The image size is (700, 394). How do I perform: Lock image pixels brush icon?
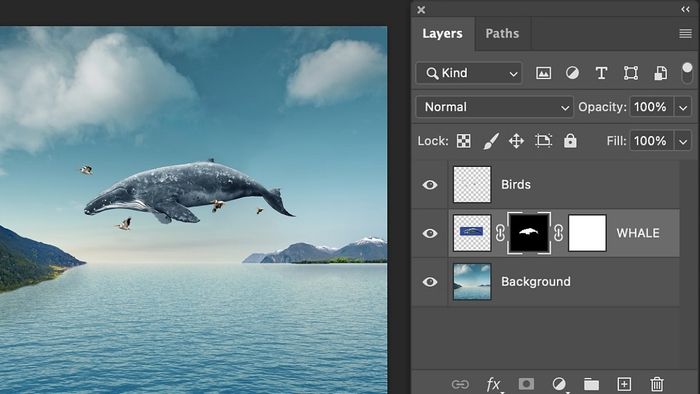click(491, 141)
